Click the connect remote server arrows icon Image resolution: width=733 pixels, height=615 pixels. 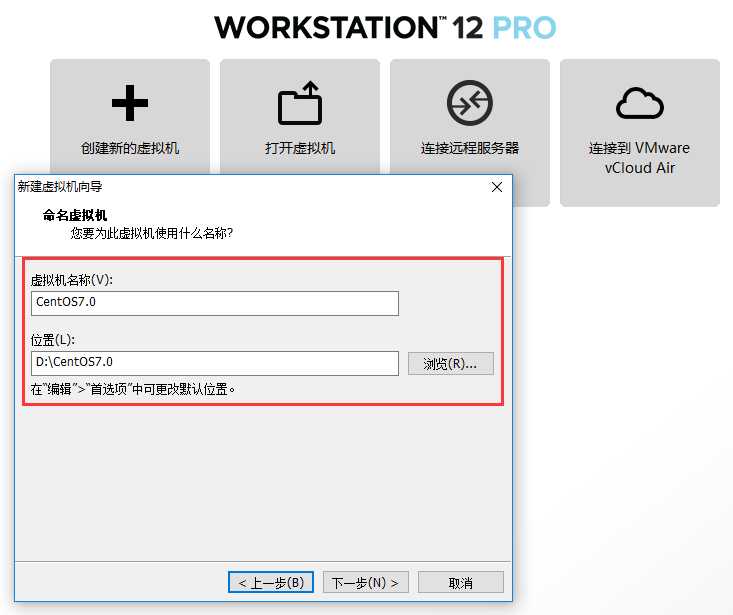470,103
